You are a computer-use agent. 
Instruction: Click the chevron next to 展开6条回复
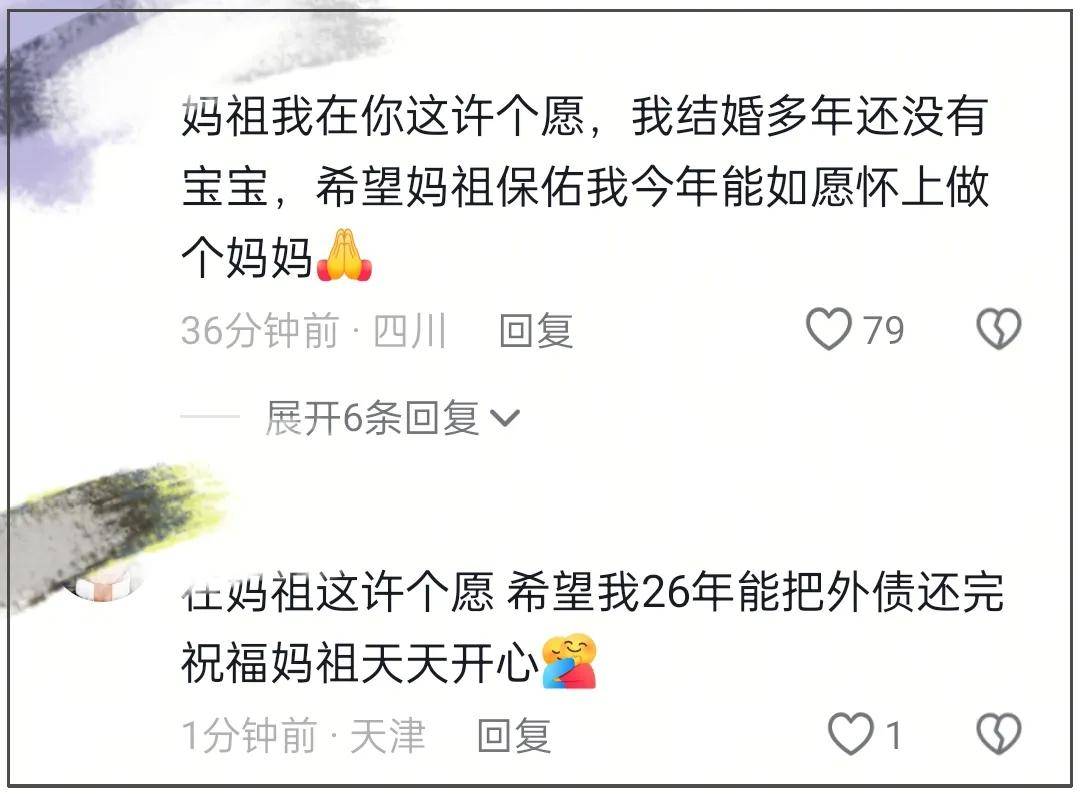pyautogui.click(x=504, y=418)
